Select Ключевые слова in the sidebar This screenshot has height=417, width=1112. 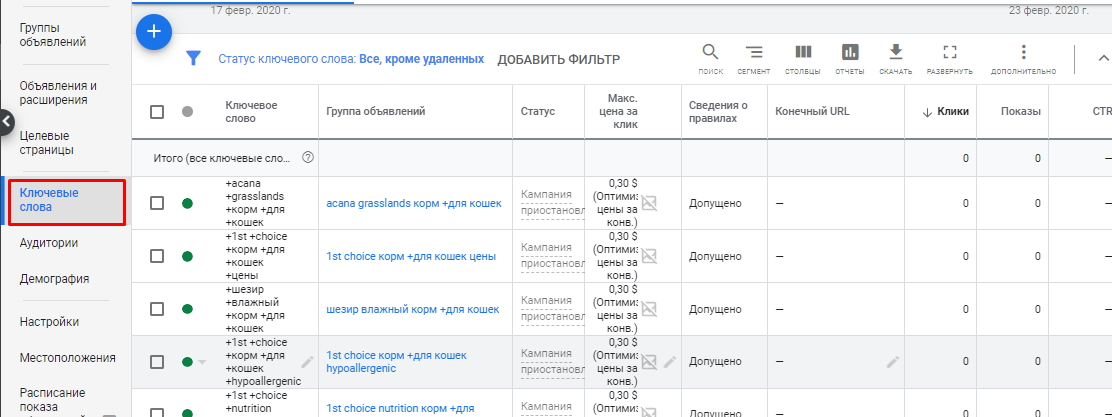[x=65, y=200]
